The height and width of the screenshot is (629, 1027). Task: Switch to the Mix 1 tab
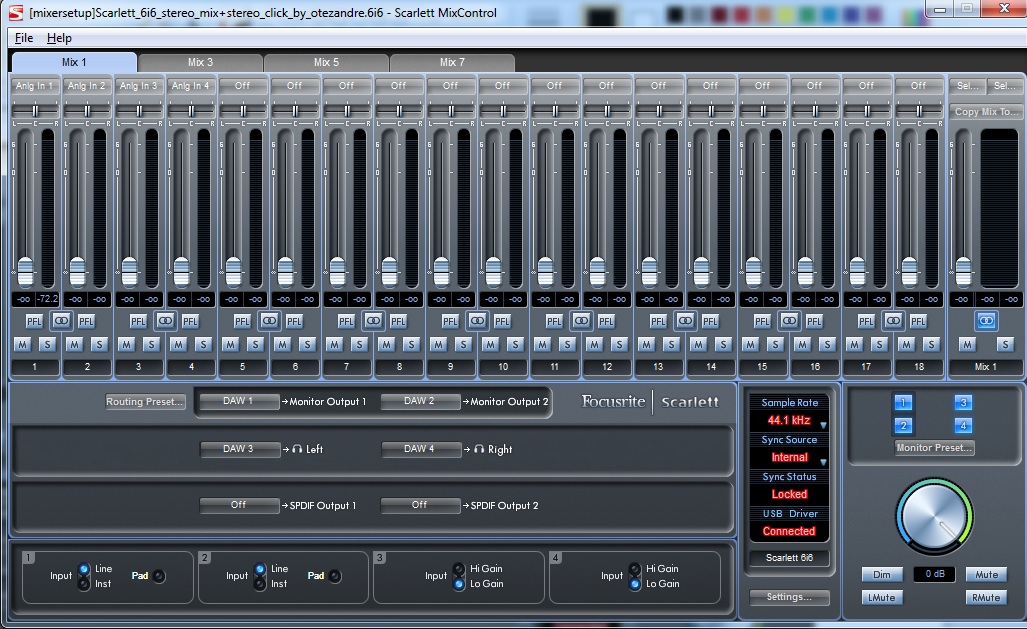74,62
